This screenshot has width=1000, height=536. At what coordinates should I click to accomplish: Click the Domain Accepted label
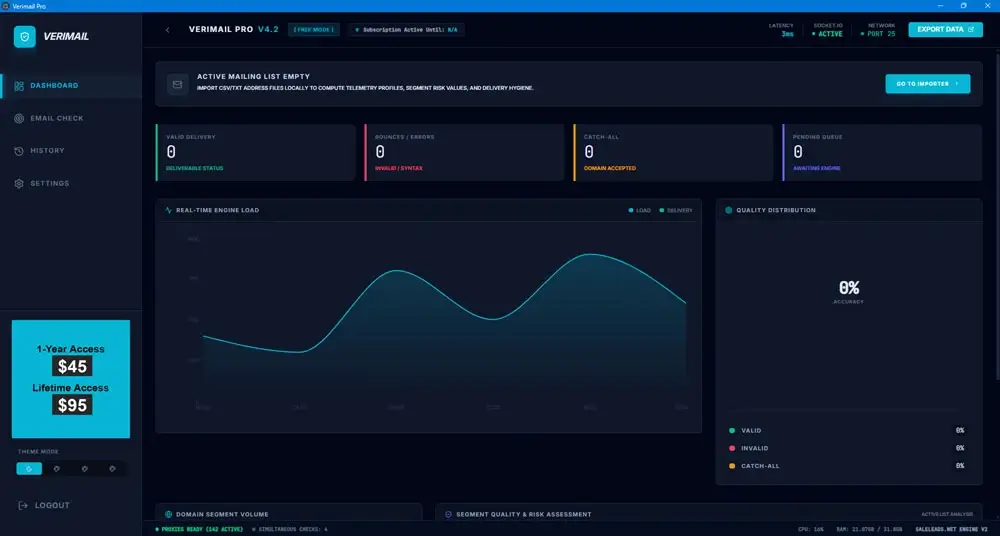pyautogui.click(x=610, y=168)
